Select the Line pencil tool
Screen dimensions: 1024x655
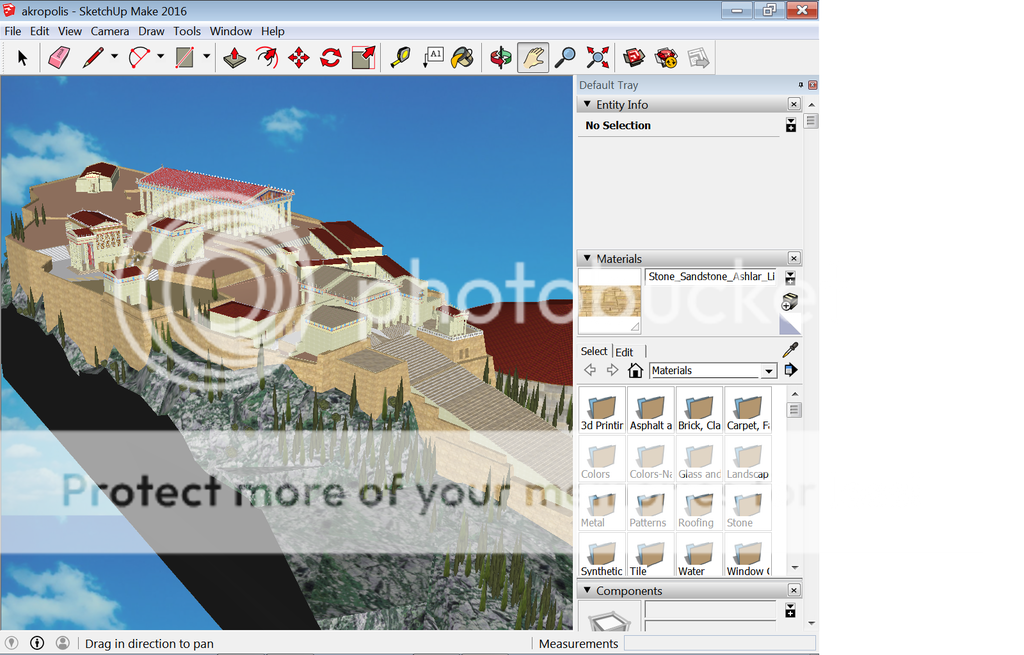[93, 58]
